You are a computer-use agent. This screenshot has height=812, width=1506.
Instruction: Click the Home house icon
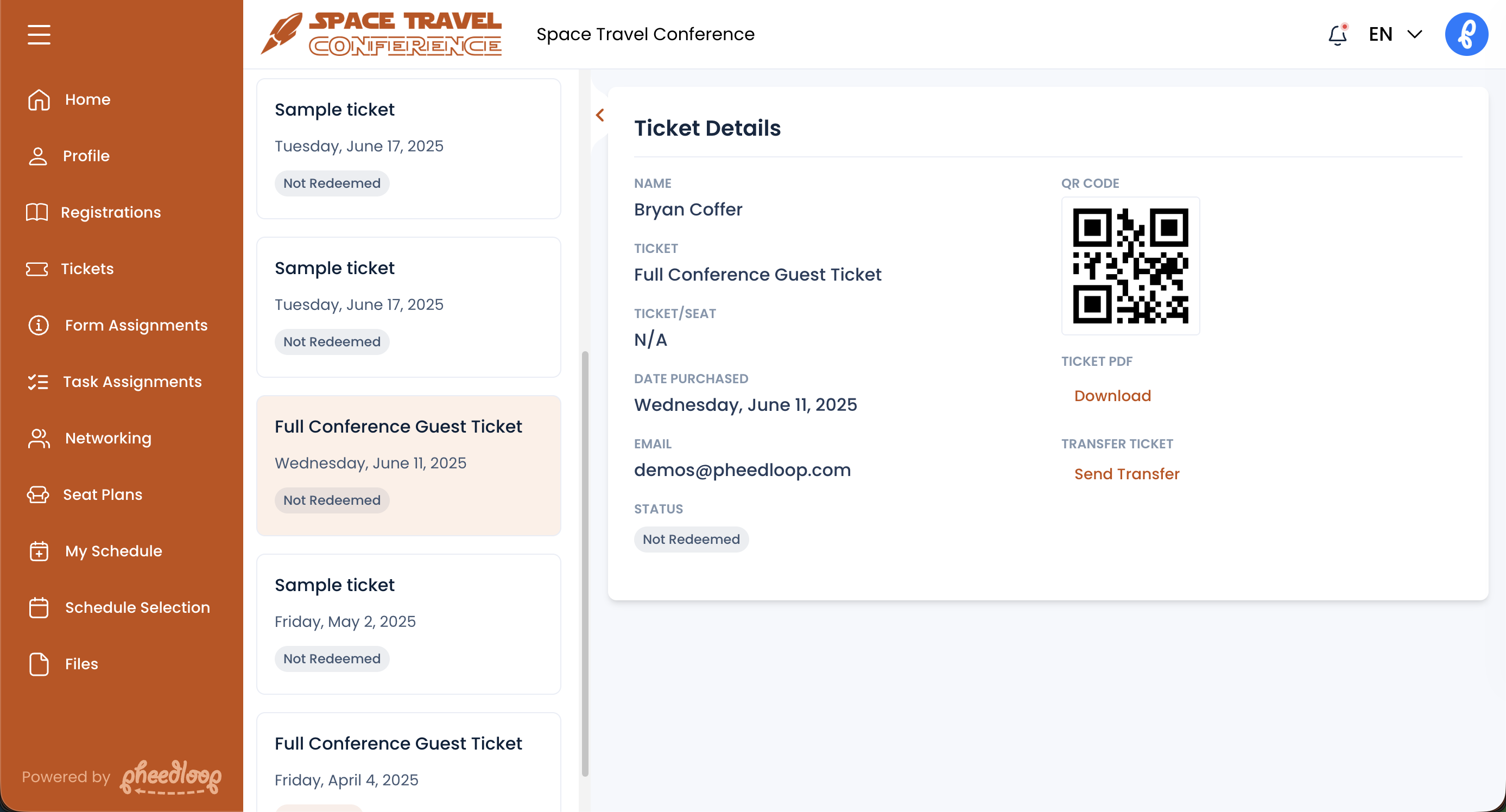(39, 99)
